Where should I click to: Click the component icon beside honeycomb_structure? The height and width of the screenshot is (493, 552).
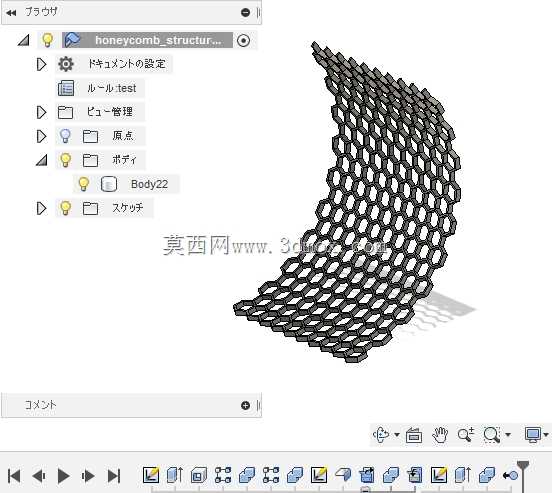(72, 40)
